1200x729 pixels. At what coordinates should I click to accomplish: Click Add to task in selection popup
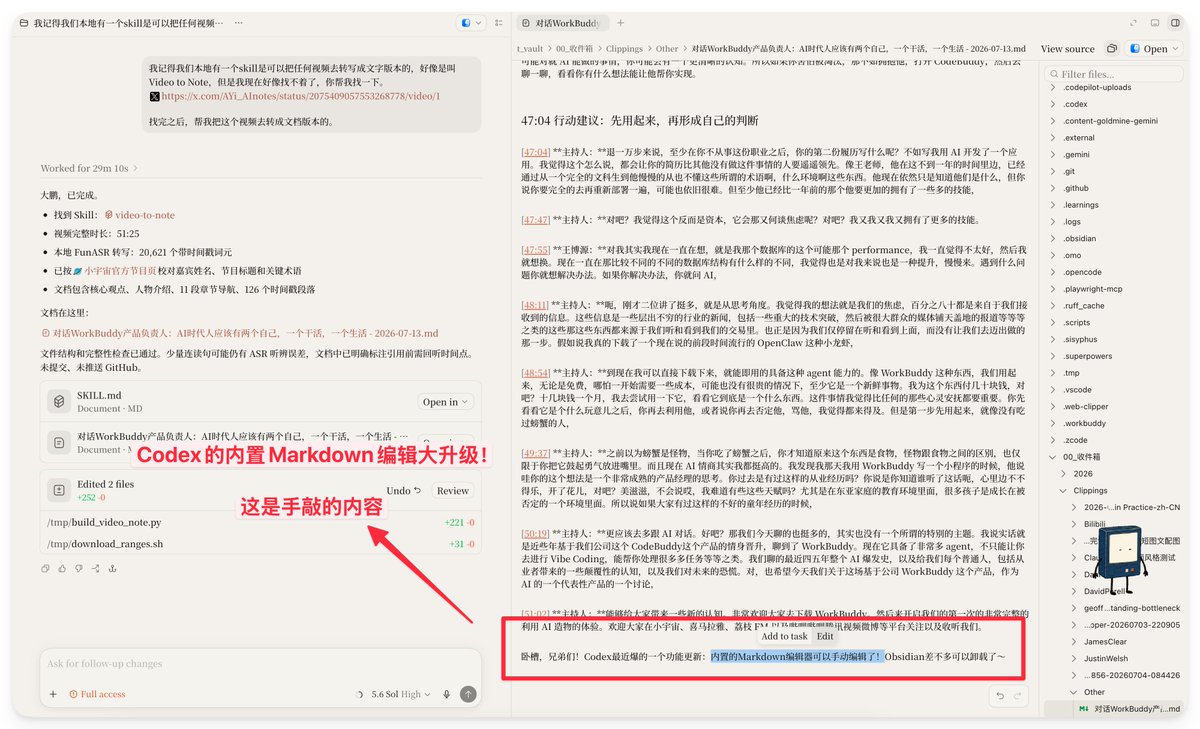point(784,636)
